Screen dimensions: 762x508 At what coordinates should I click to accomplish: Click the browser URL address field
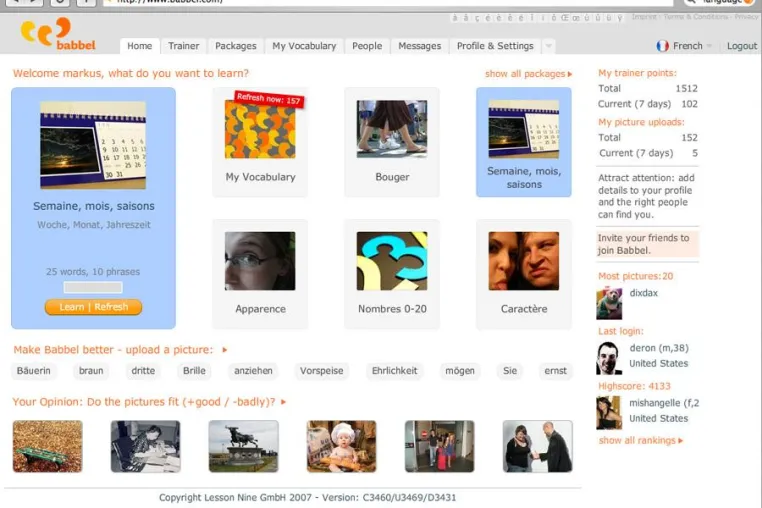[388, 2]
